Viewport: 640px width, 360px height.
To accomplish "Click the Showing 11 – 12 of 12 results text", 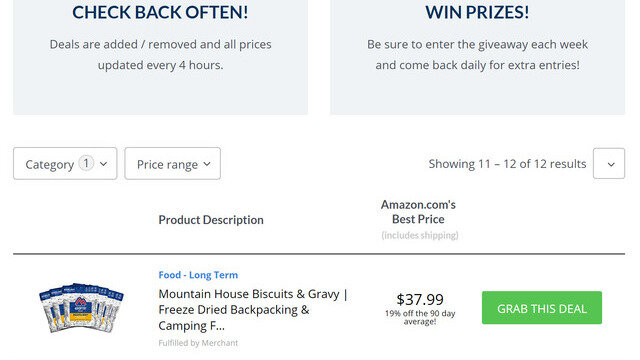I will click(507, 164).
